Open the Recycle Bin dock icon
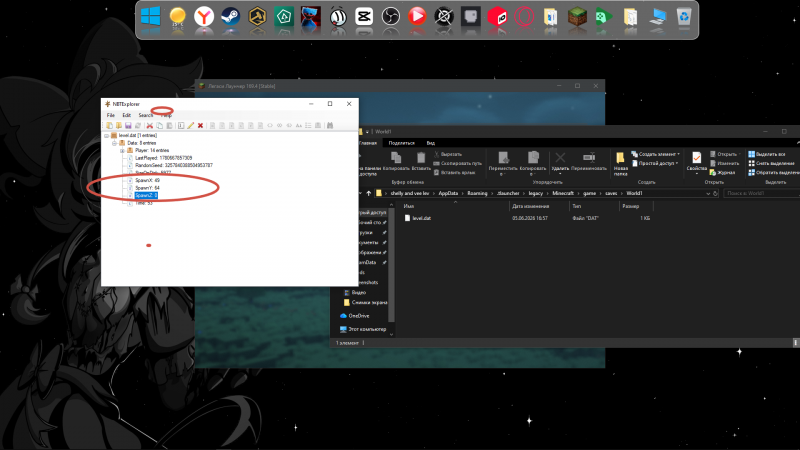800x450 pixels. 683,17
